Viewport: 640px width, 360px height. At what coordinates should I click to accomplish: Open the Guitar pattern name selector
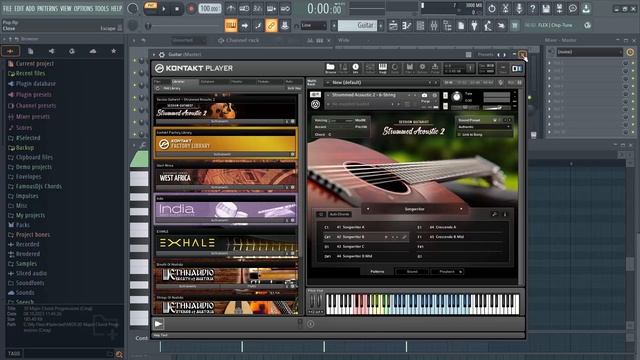(358, 26)
